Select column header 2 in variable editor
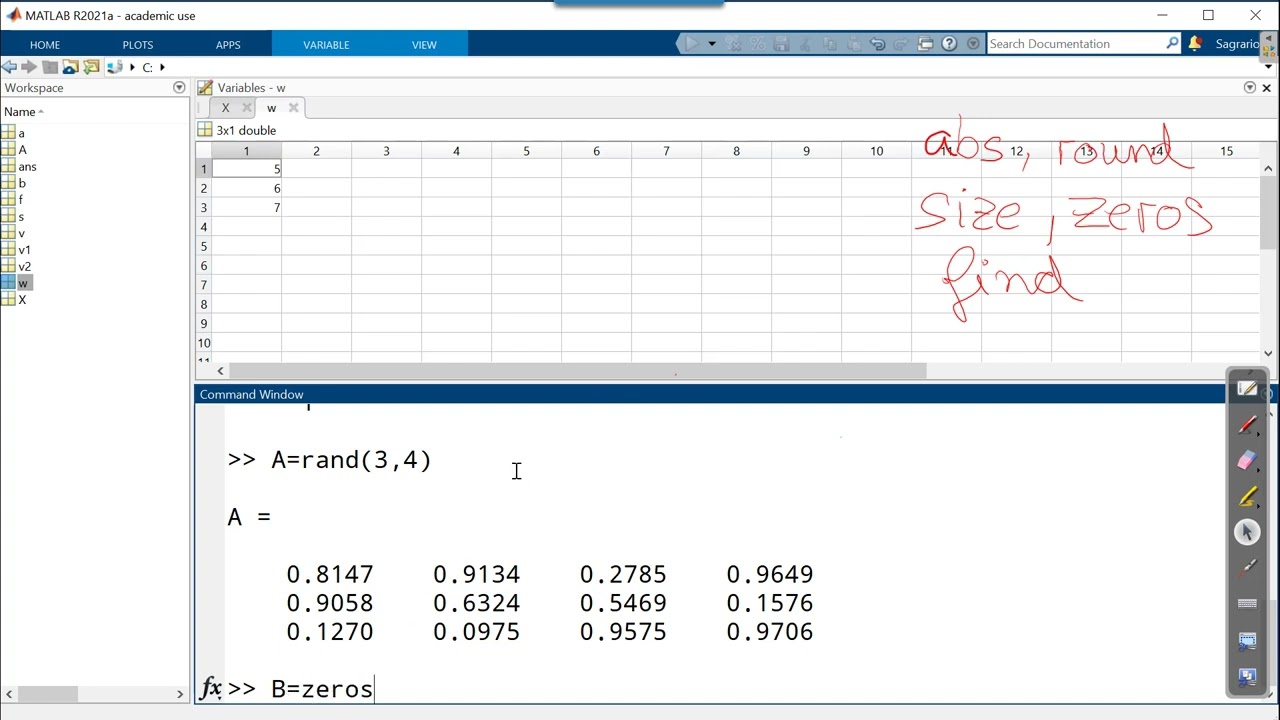This screenshot has width=1280, height=720. coord(316,151)
